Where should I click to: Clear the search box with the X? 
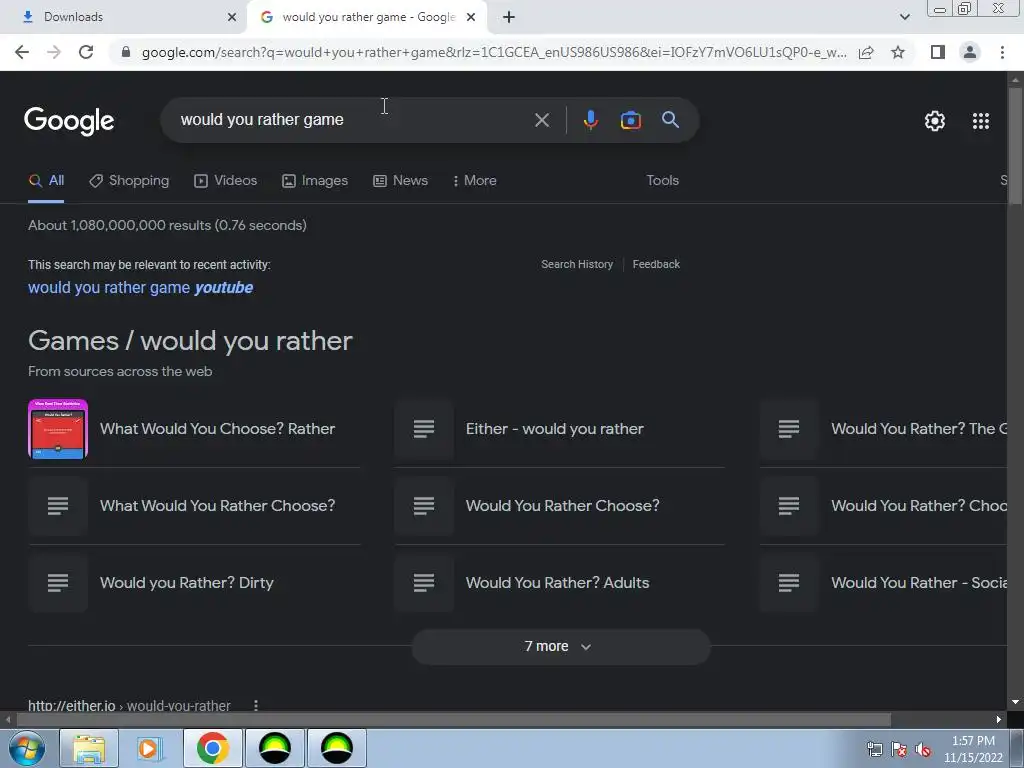pos(541,120)
